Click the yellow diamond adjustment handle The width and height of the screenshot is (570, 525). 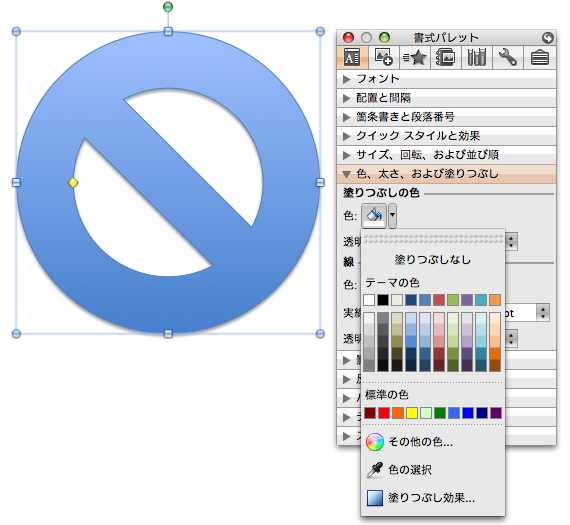point(73,183)
